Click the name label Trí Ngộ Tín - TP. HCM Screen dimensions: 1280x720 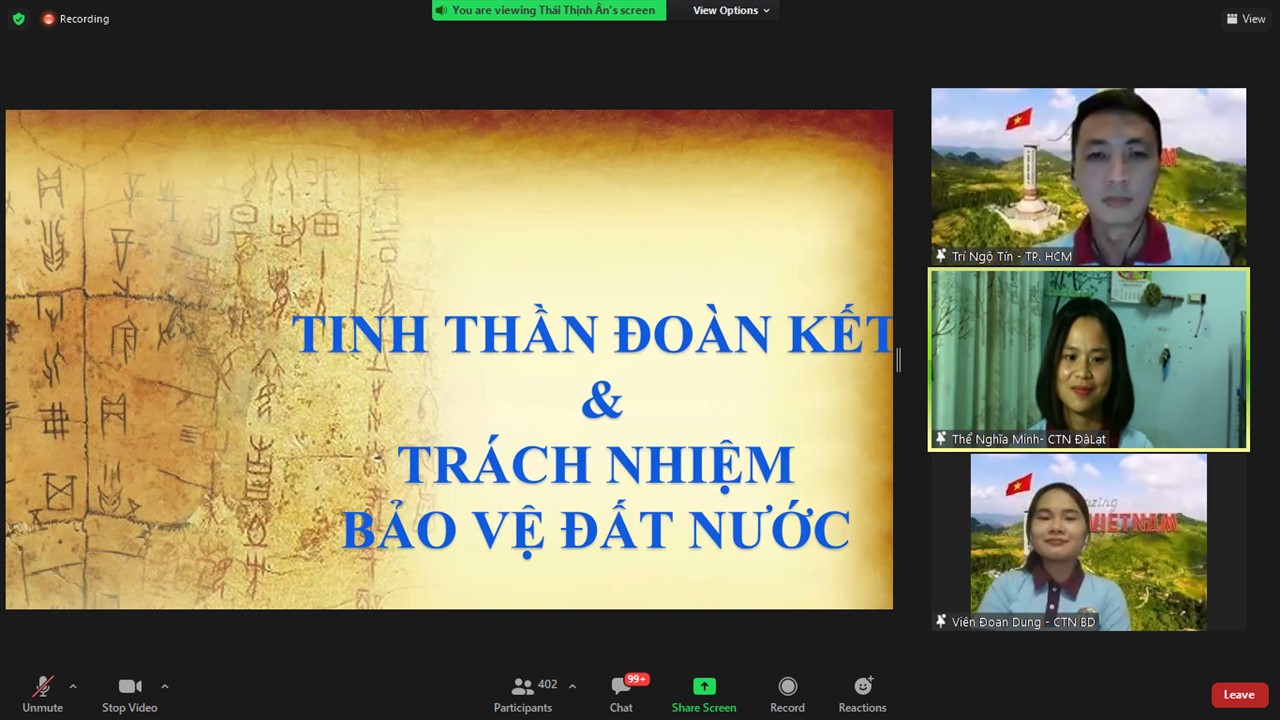(1012, 257)
